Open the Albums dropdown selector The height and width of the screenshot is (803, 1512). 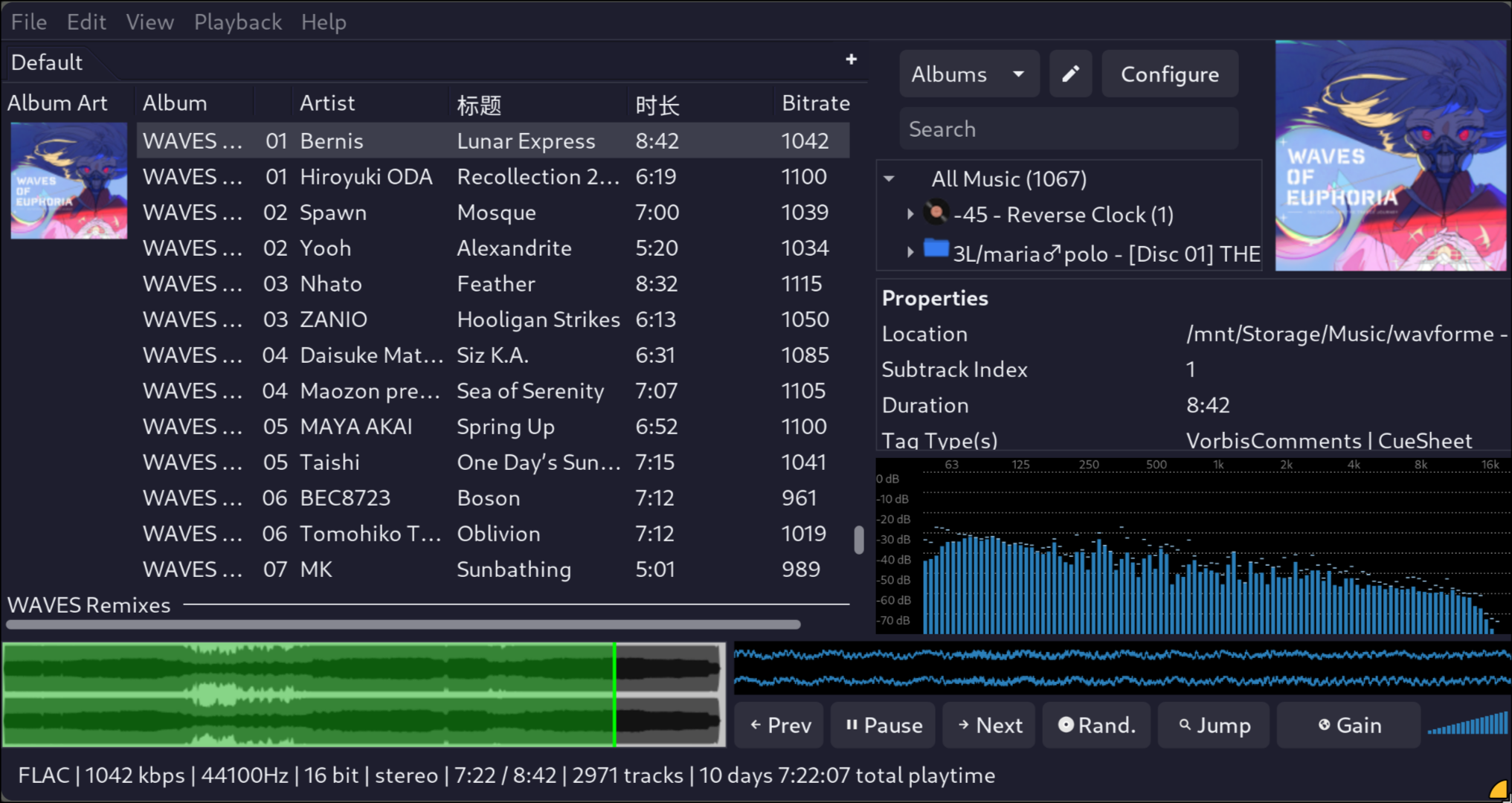968,74
